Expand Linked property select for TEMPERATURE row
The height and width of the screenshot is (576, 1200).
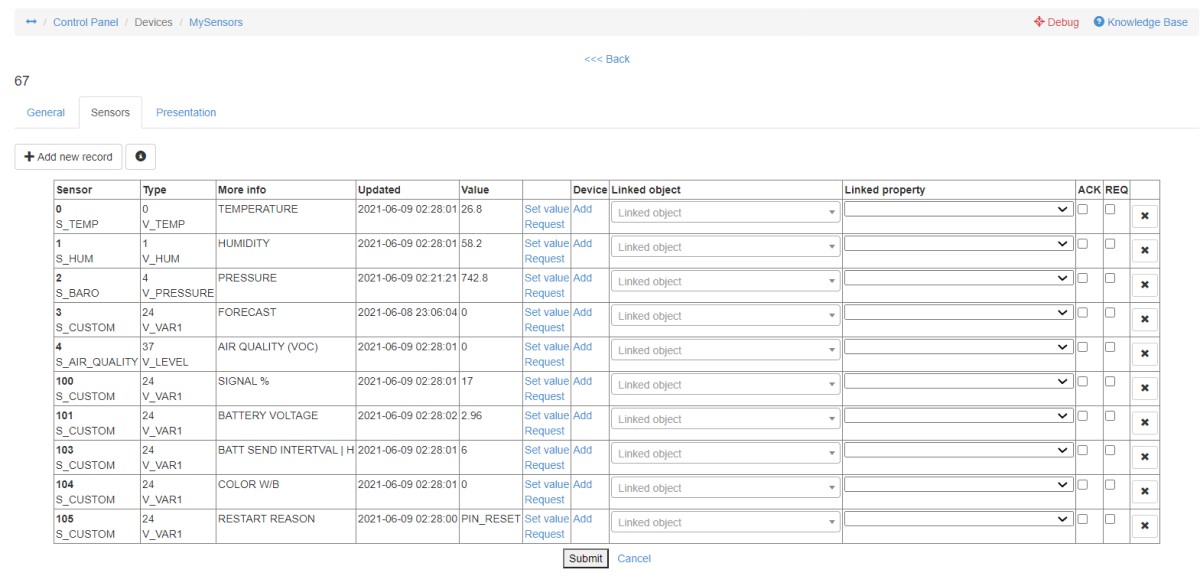959,209
